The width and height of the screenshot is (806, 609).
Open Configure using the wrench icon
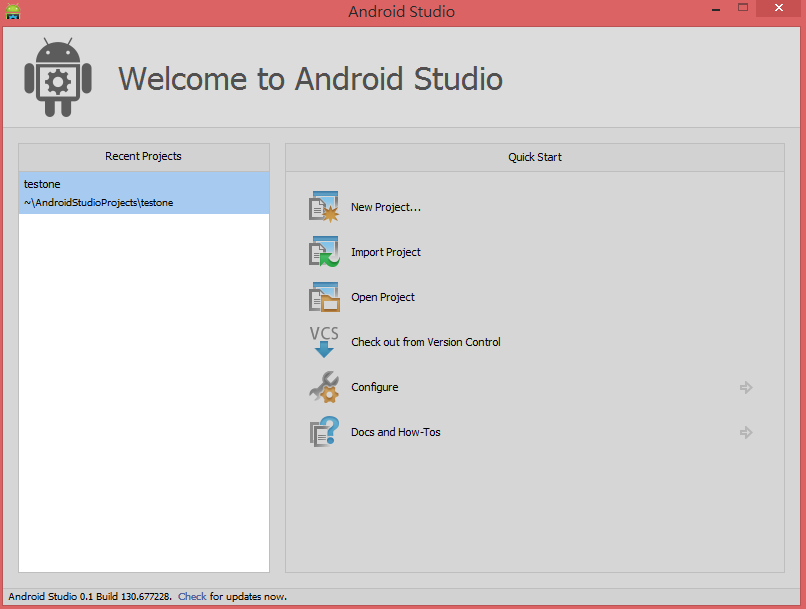point(324,386)
